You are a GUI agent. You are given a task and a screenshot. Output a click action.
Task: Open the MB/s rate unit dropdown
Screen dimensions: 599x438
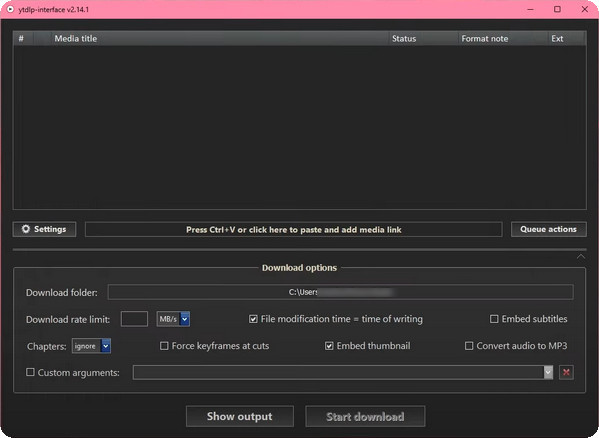pos(173,319)
